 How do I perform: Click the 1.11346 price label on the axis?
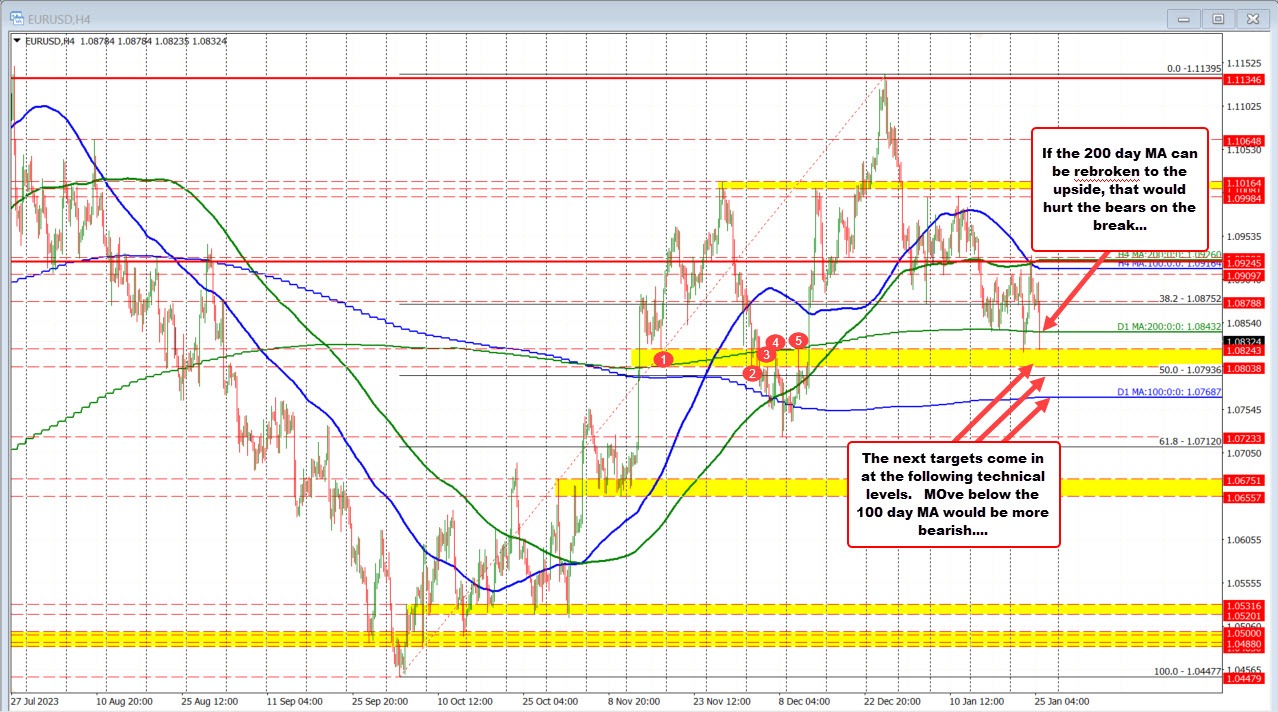[1243, 80]
